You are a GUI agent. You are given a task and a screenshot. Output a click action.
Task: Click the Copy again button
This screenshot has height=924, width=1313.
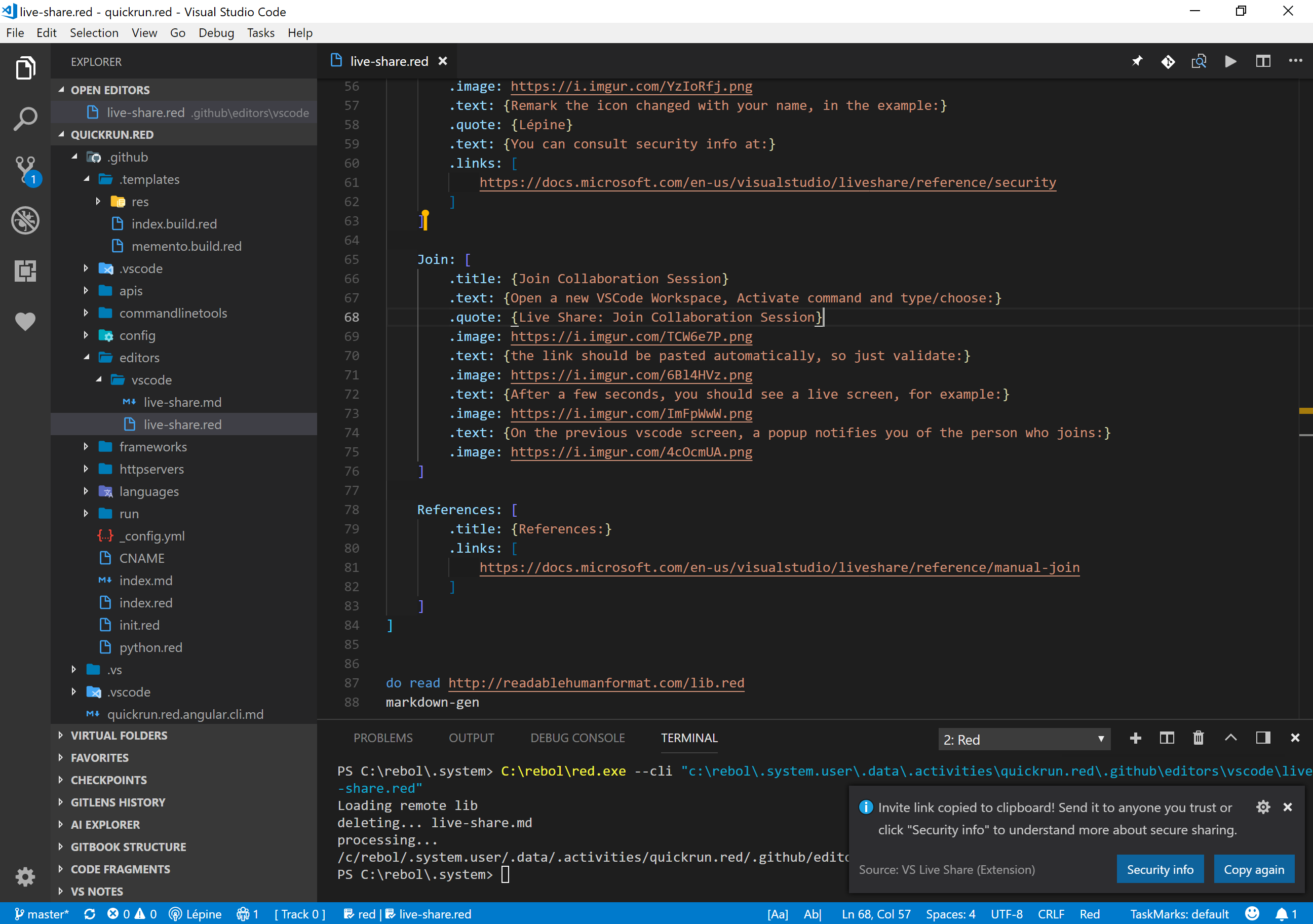(x=1254, y=869)
